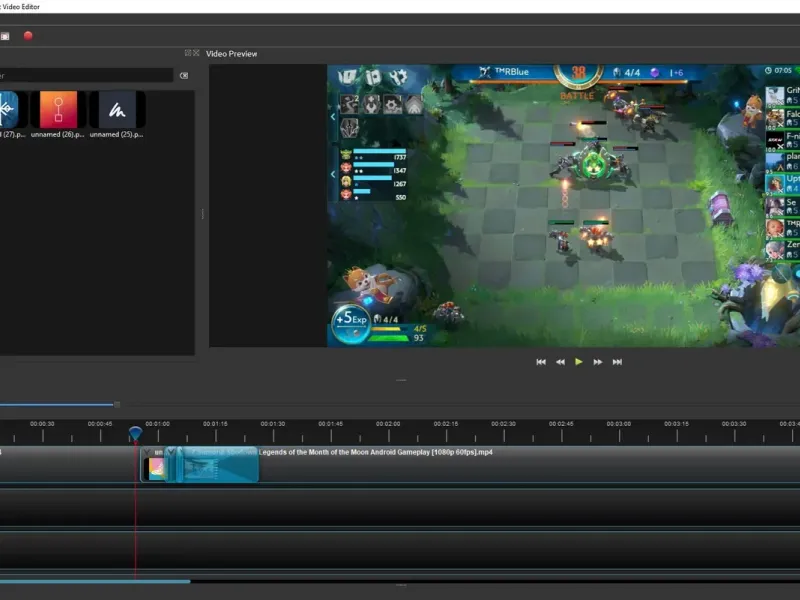Undock the project files panel

(187, 53)
